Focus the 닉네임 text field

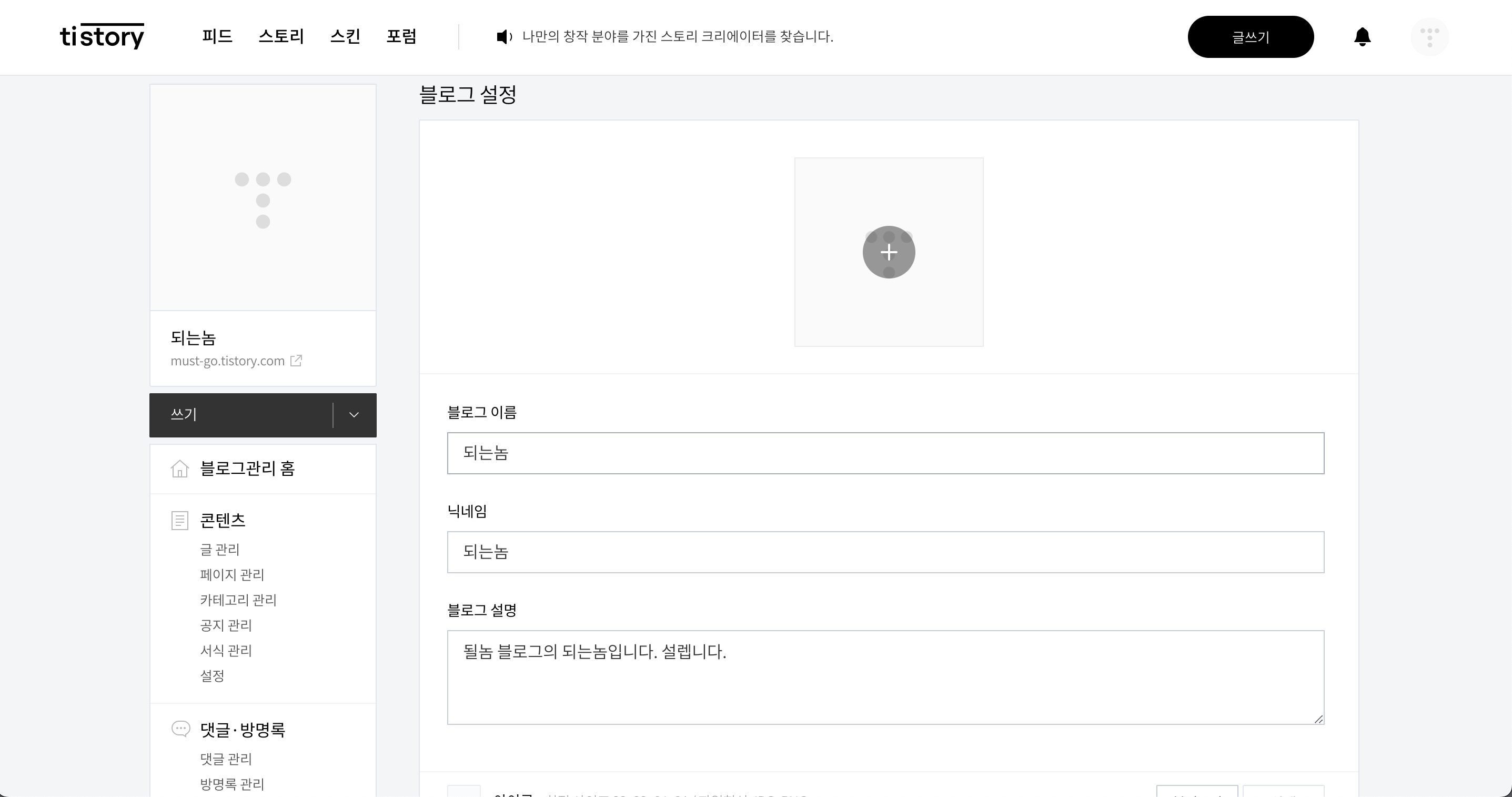pyautogui.click(x=885, y=552)
